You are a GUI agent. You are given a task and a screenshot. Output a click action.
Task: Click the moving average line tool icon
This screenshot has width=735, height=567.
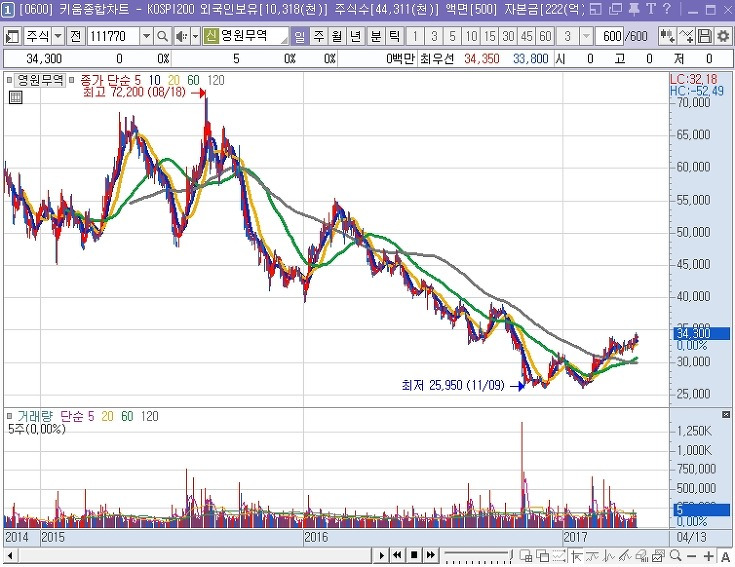(x=592, y=556)
